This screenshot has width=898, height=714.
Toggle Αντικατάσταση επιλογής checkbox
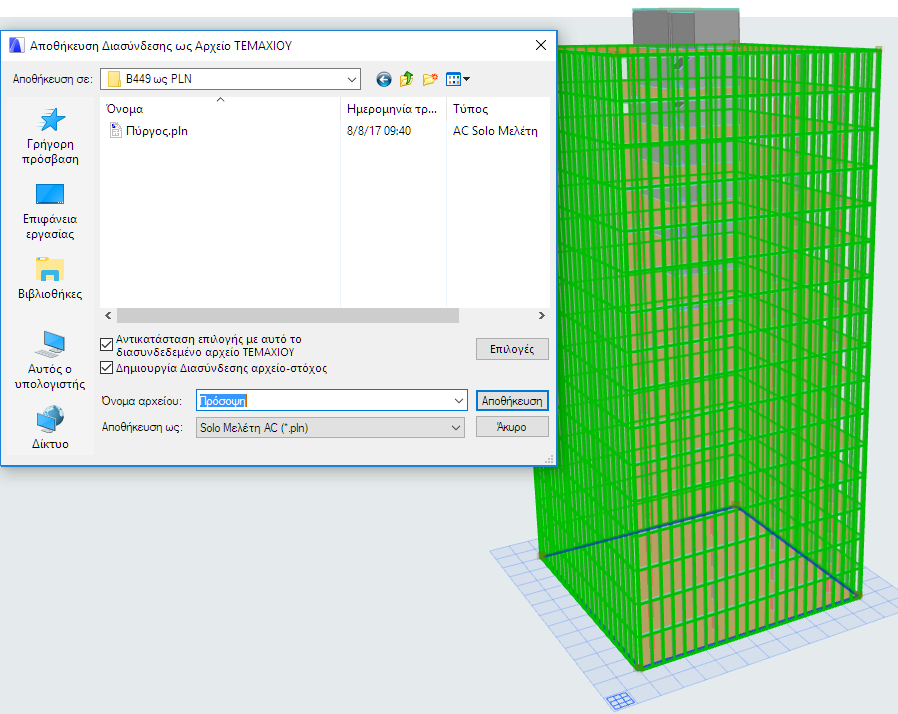(x=107, y=345)
